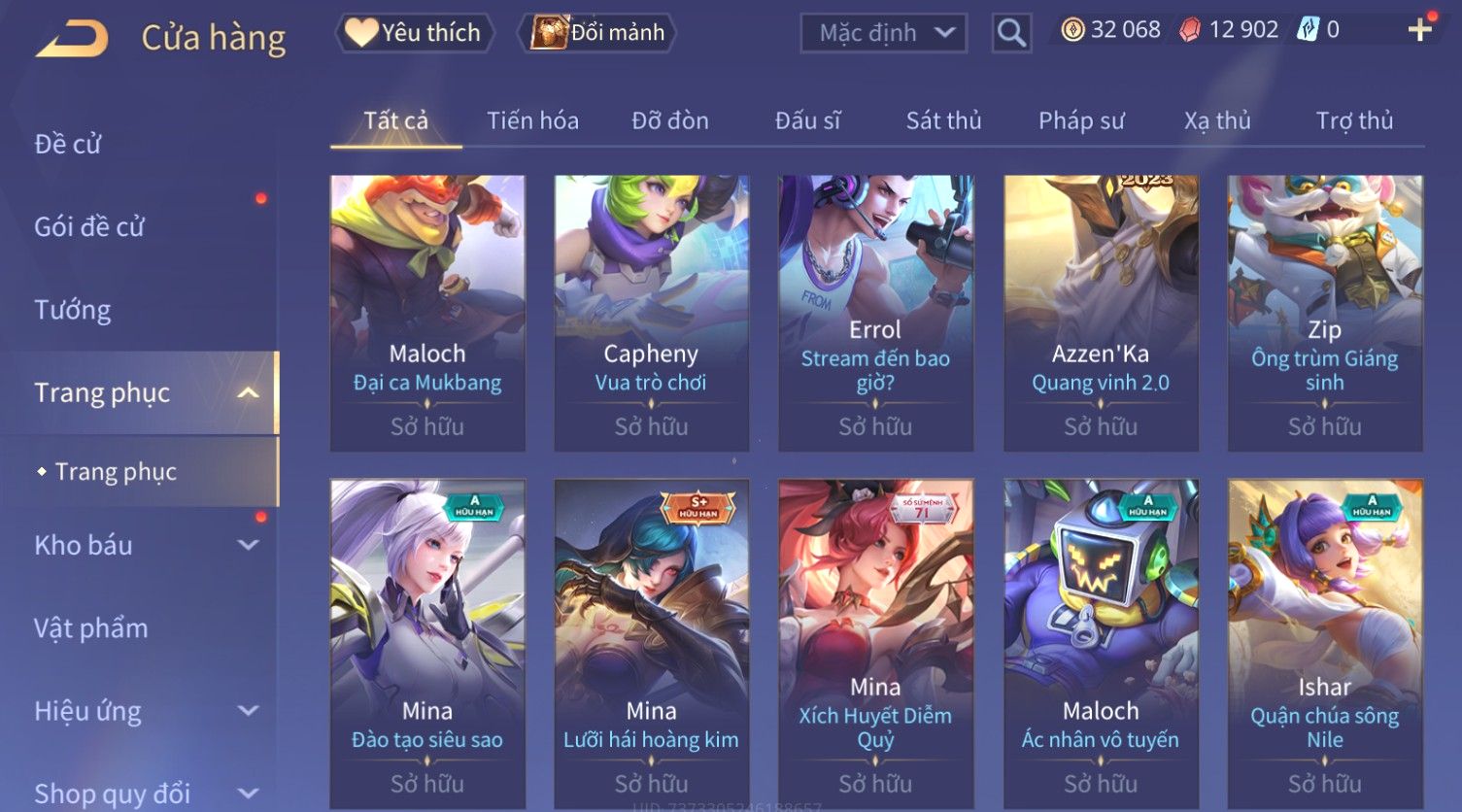Open the search magnifier icon

tap(1011, 33)
